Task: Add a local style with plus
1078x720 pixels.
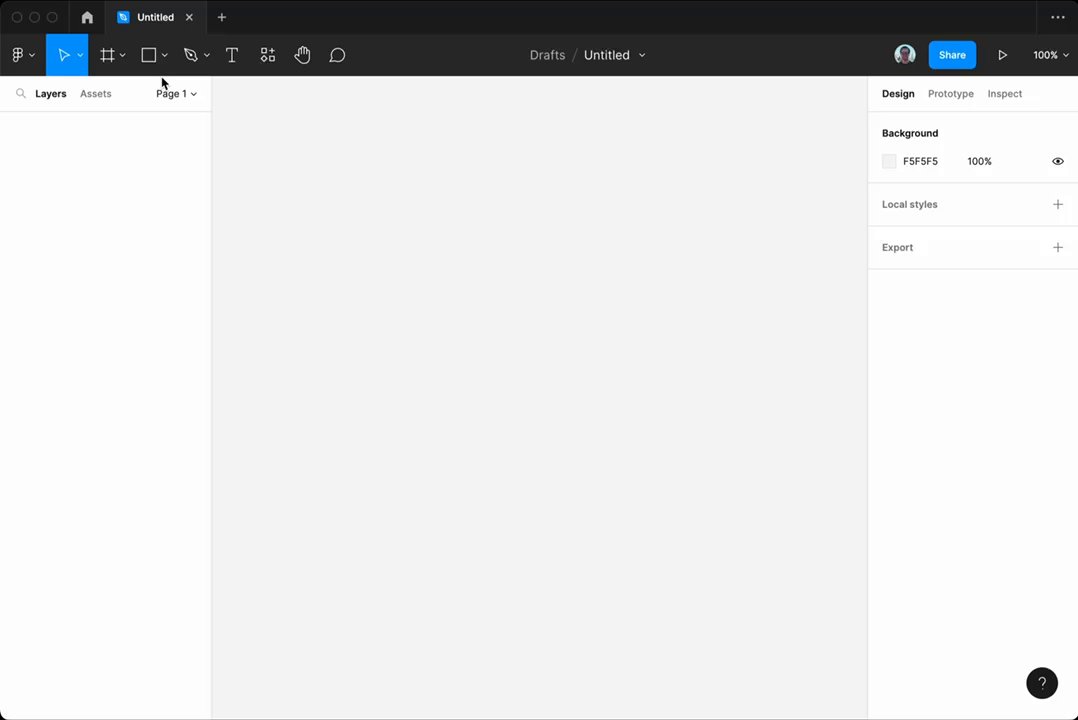Action: click(1057, 204)
